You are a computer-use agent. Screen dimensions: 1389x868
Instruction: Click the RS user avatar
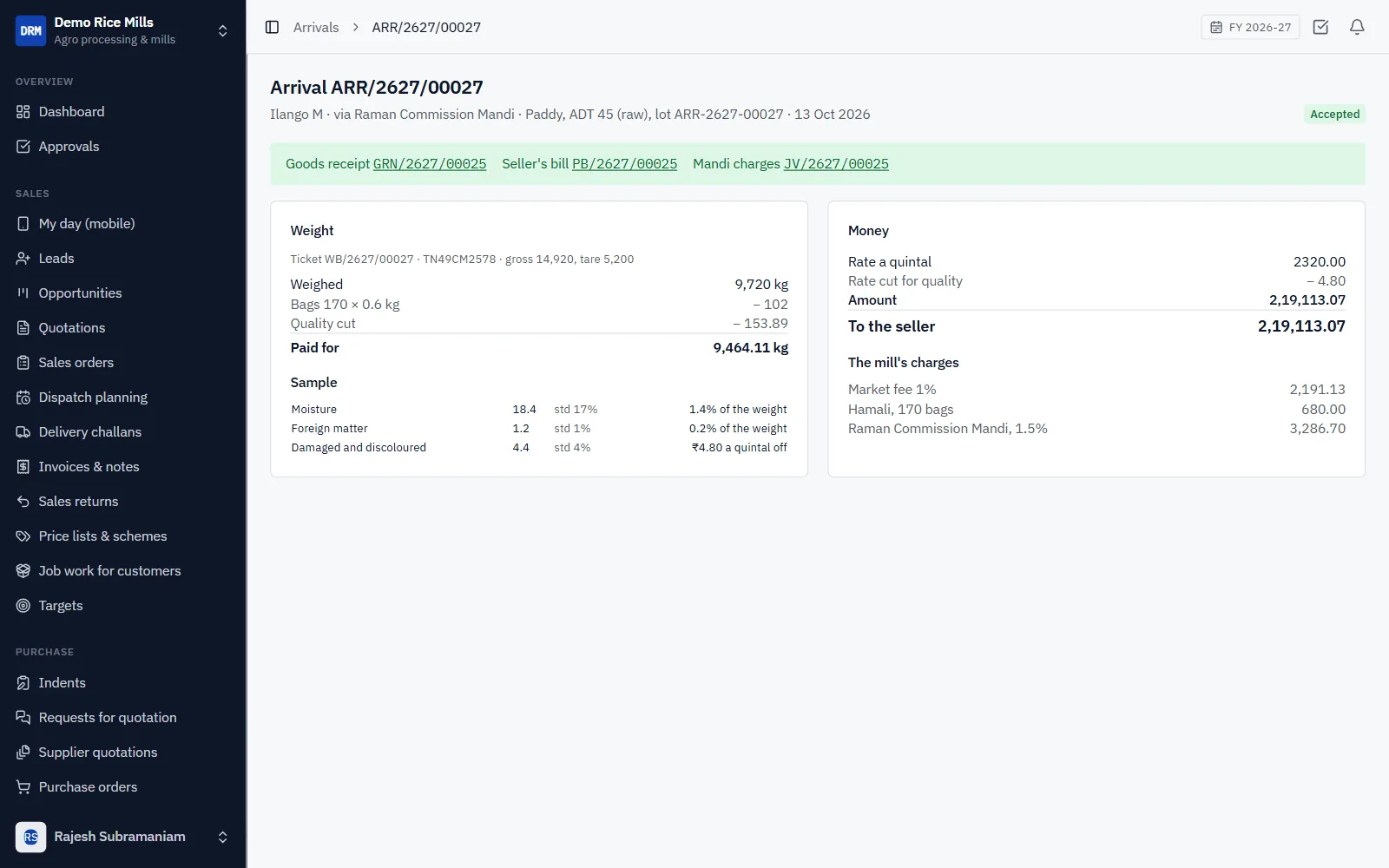(x=30, y=837)
